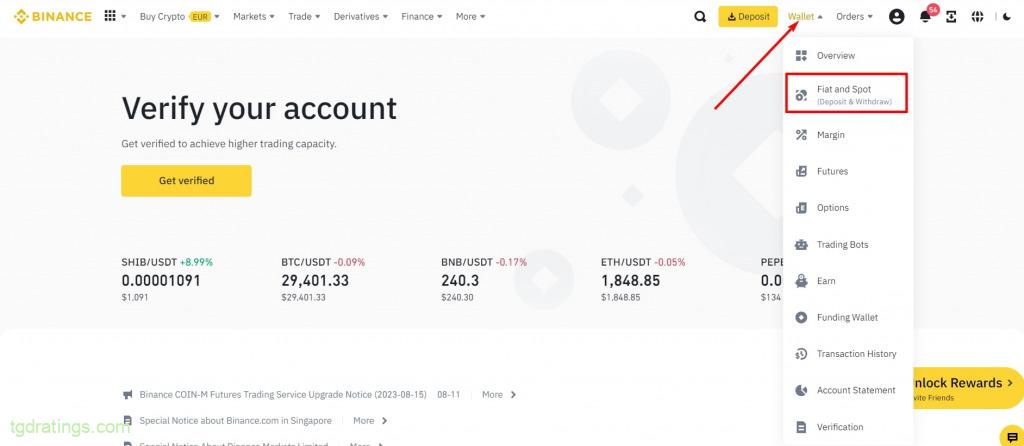
Task: Click More next to COIN-M notice
Action: (499, 395)
